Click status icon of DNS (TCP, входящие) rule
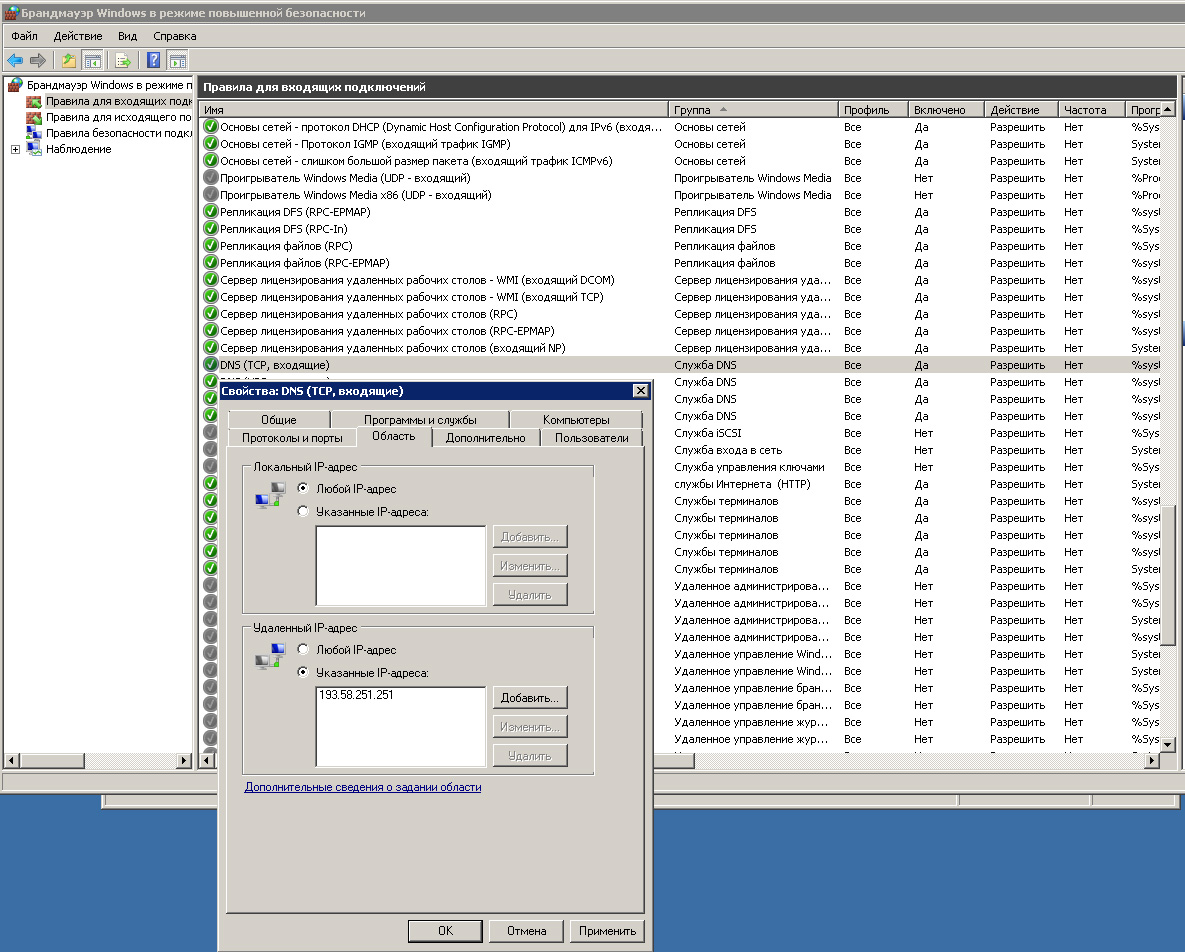This screenshot has width=1185, height=952. [x=211, y=365]
